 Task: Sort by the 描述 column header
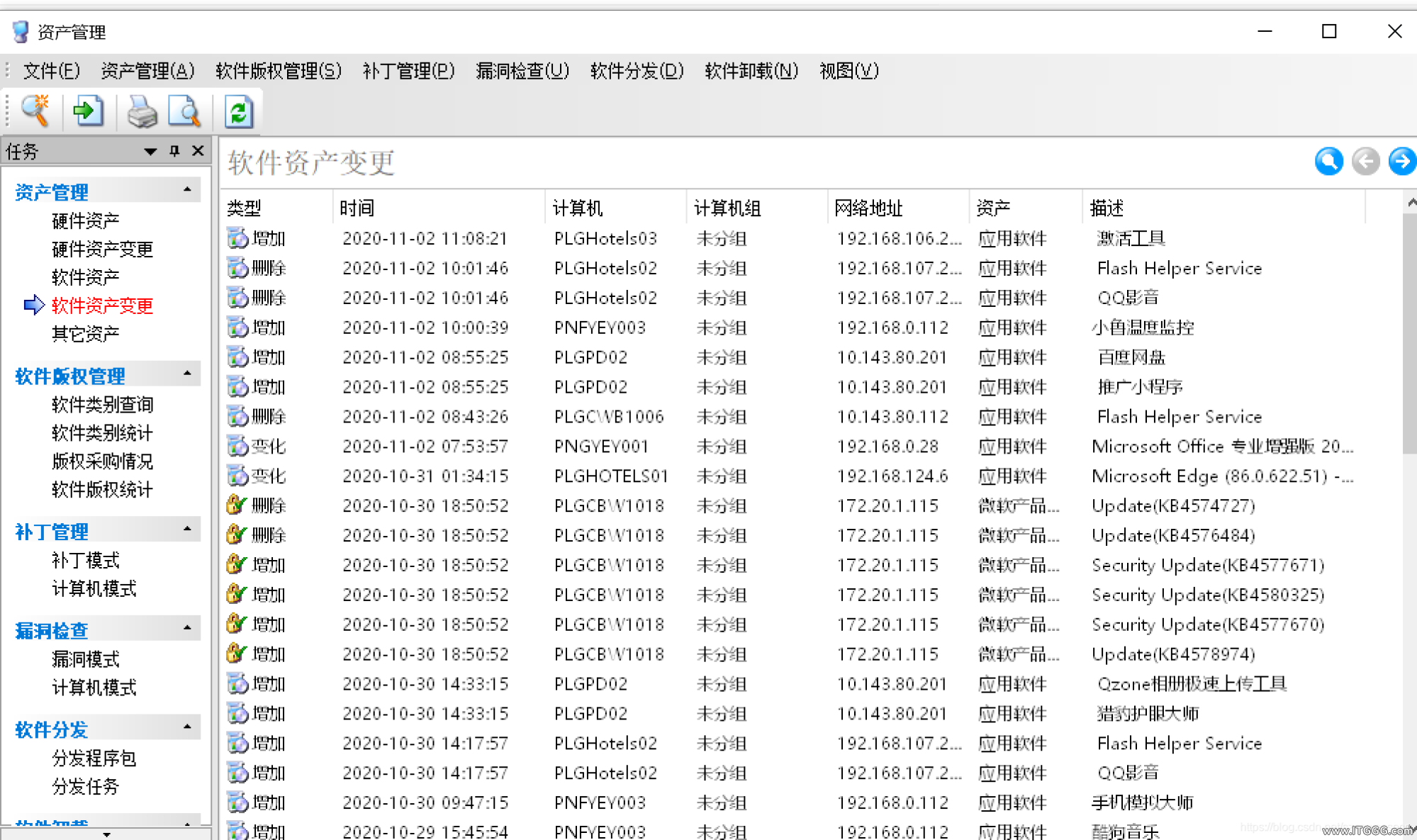click(1224, 208)
